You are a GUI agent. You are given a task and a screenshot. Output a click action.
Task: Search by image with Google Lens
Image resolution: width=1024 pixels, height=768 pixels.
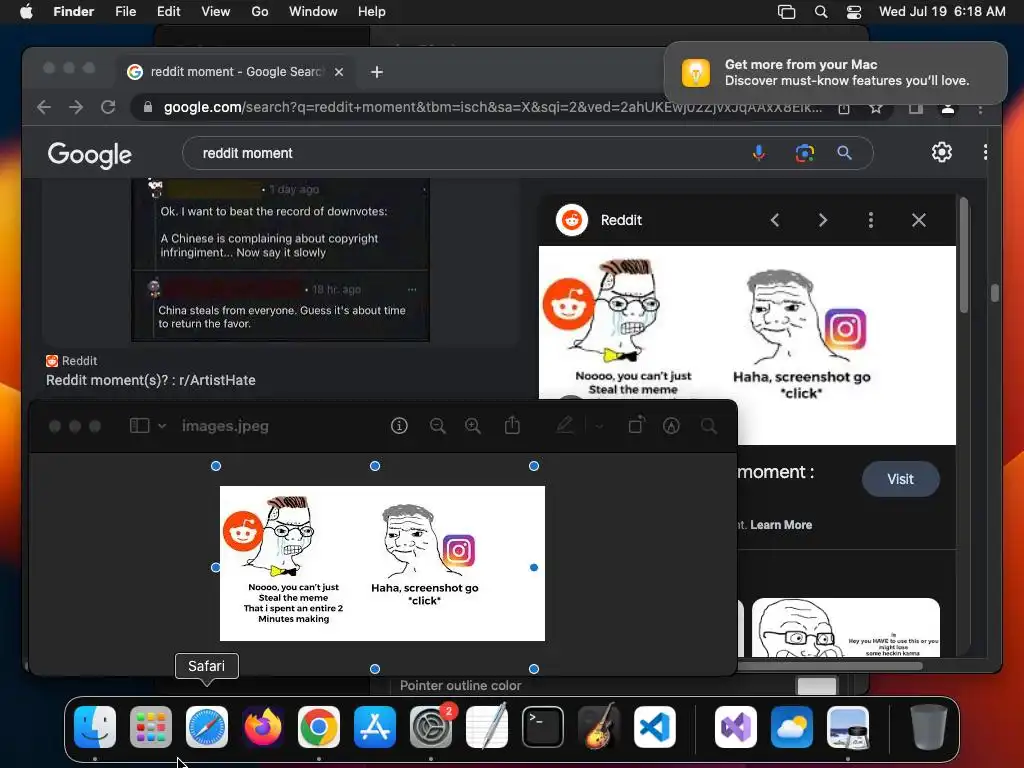[805, 153]
